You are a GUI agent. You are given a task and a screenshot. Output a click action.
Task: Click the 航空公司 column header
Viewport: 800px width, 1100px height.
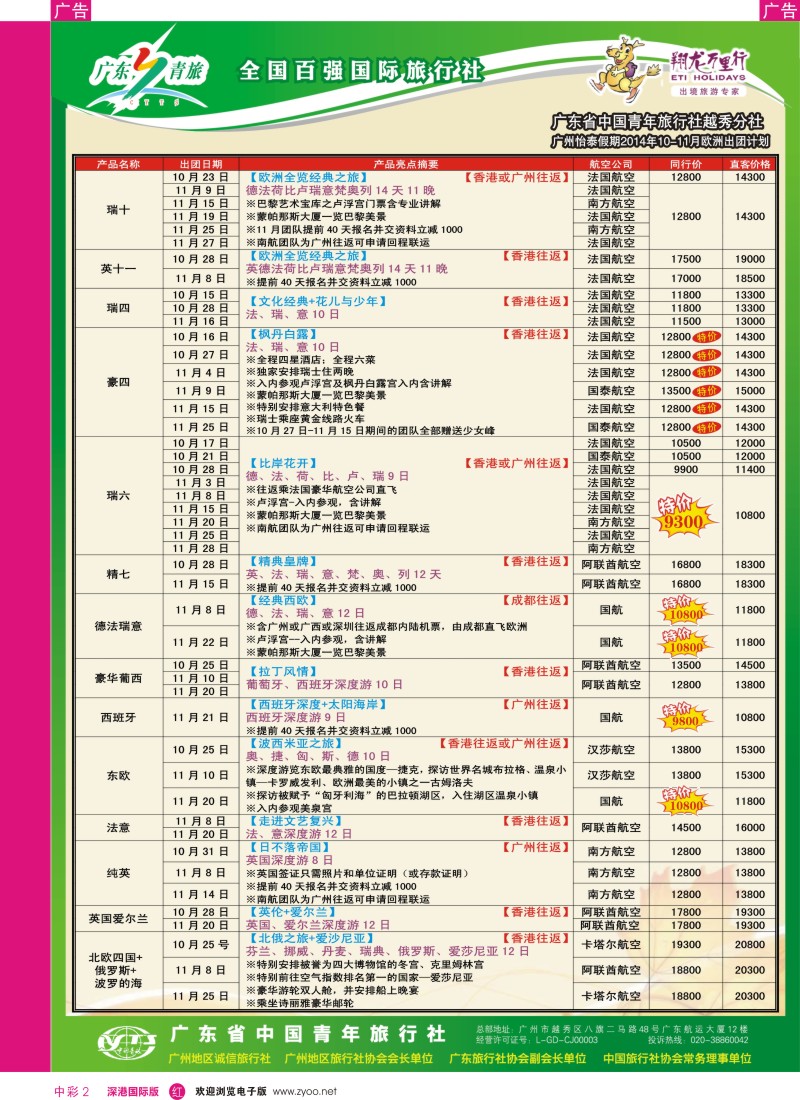[x=611, y=164]
